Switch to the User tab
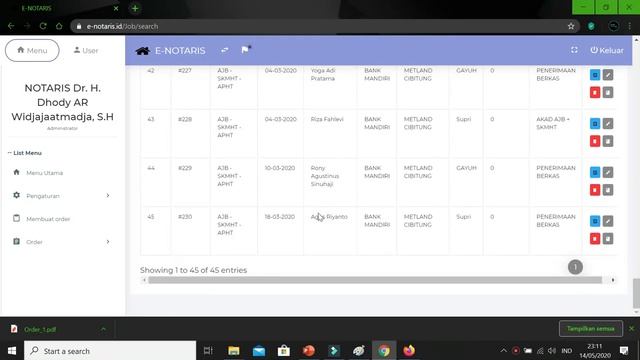640x360 pixels. click(x=86, y=51)
